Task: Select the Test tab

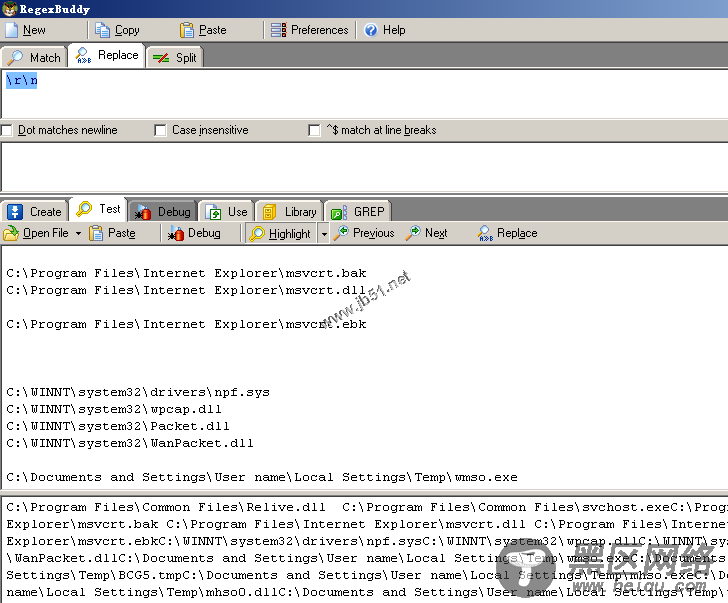Action: 98,209
